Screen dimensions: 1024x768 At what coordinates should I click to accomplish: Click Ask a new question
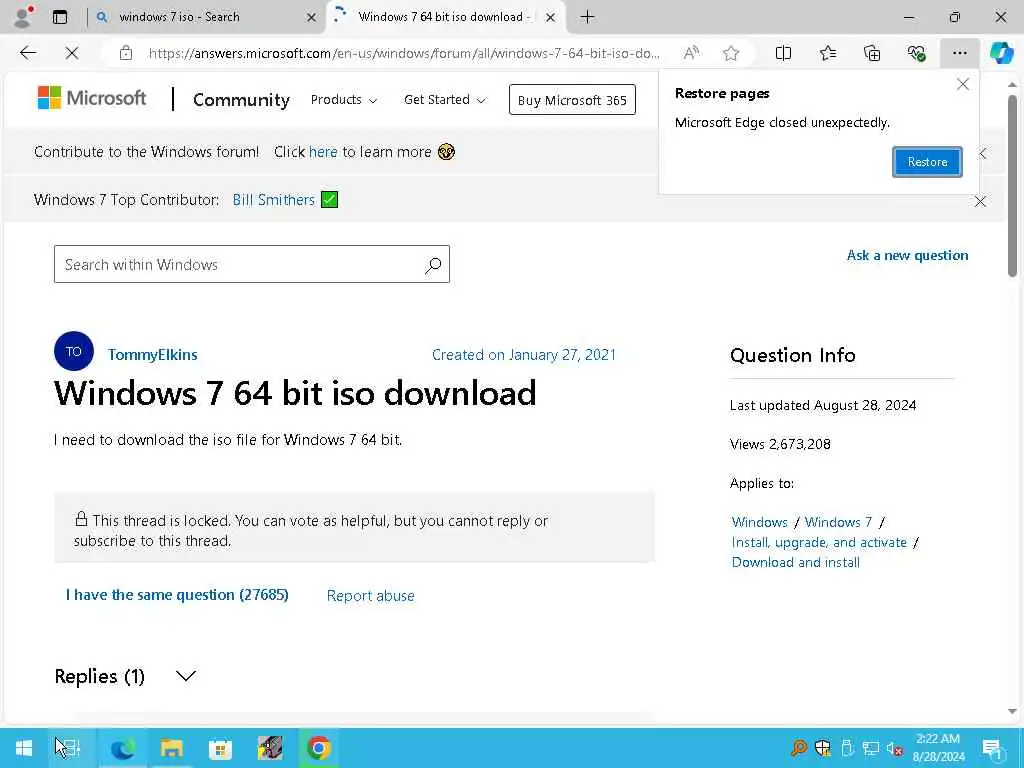pos(907,255)
